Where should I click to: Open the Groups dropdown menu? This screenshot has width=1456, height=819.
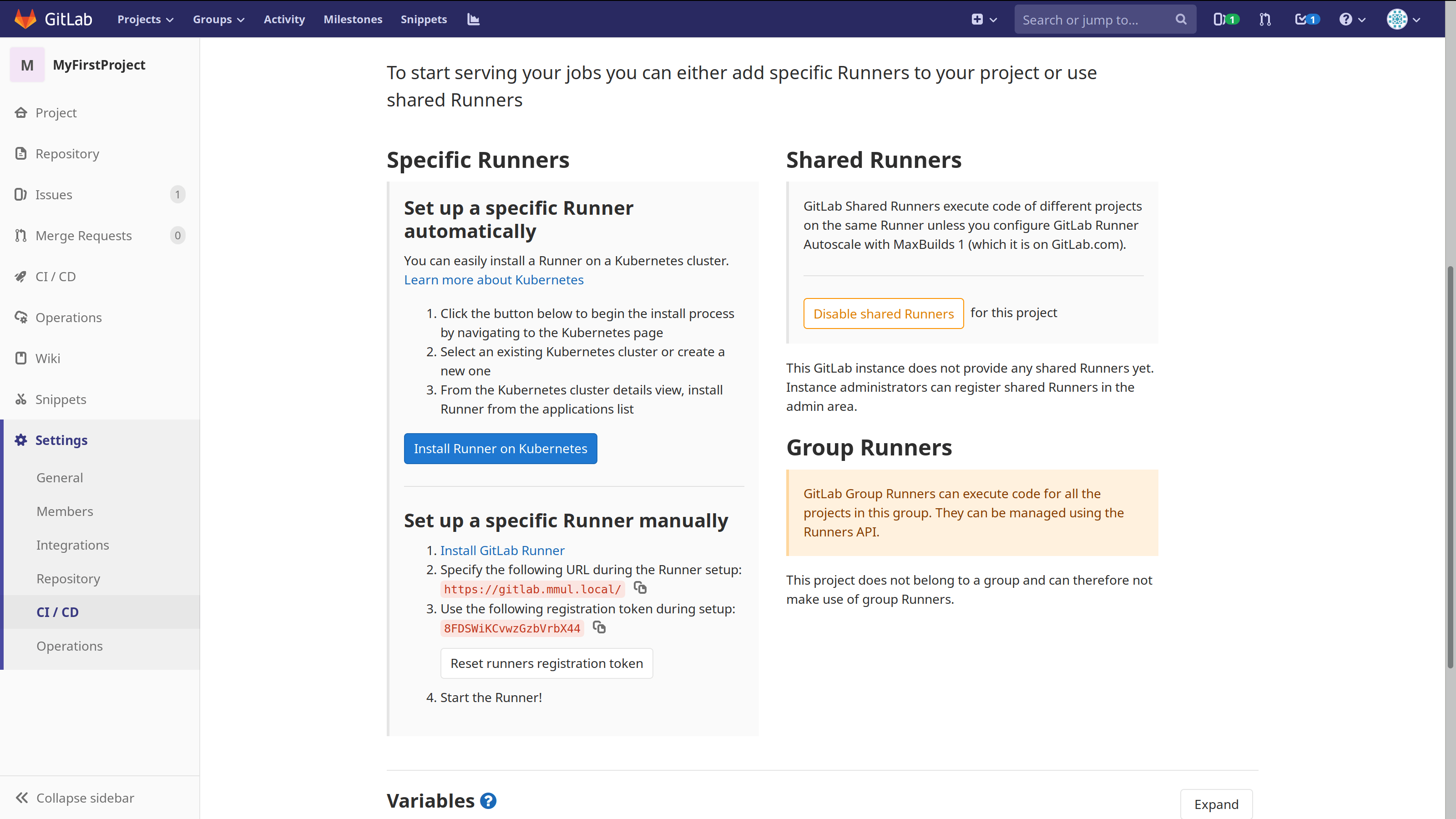click(x=218, y=19)
